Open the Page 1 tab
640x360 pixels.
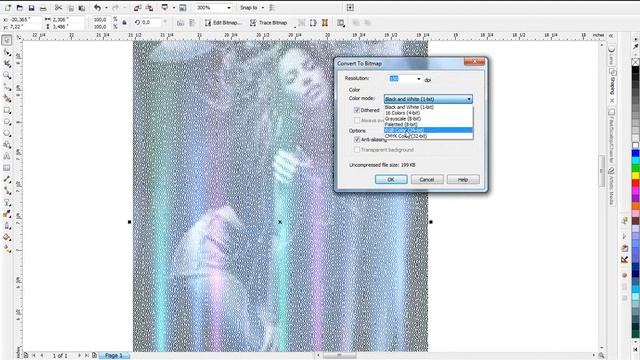tap(114, 356)
